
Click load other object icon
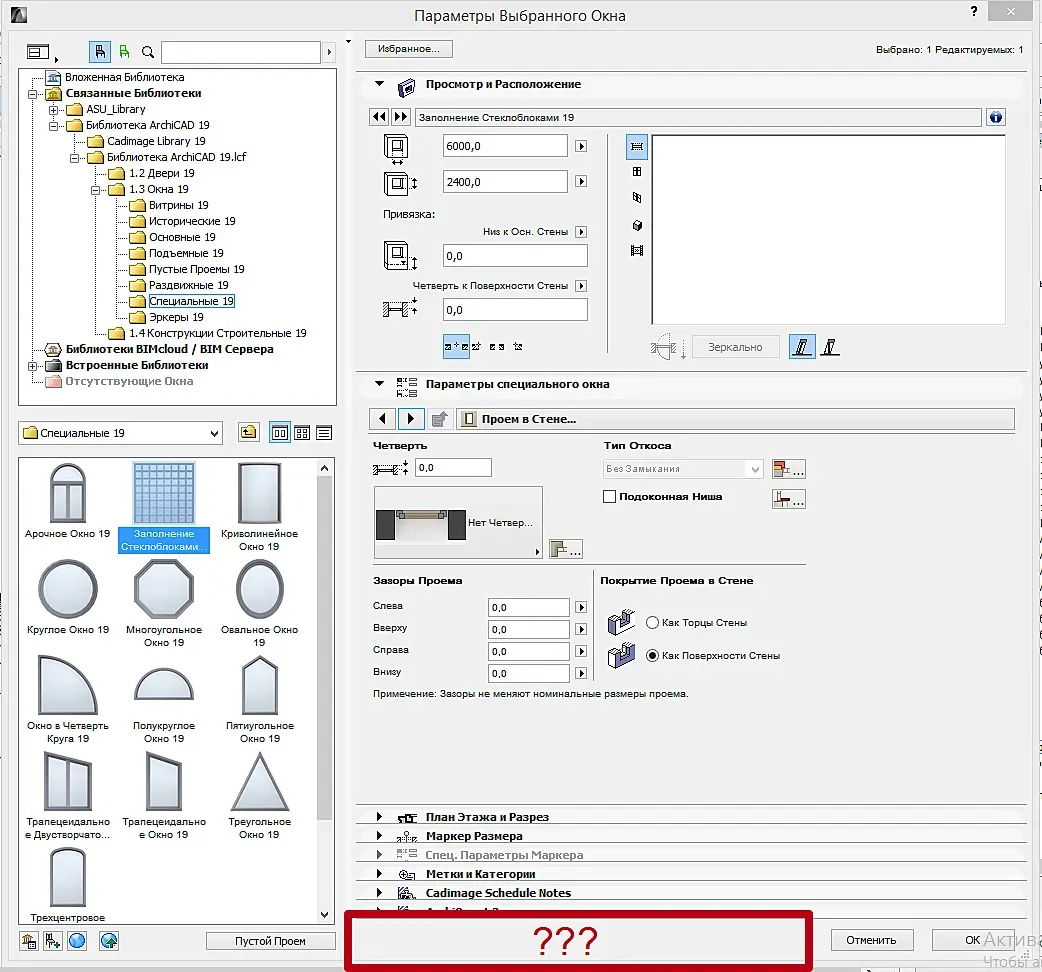(52, 941)
